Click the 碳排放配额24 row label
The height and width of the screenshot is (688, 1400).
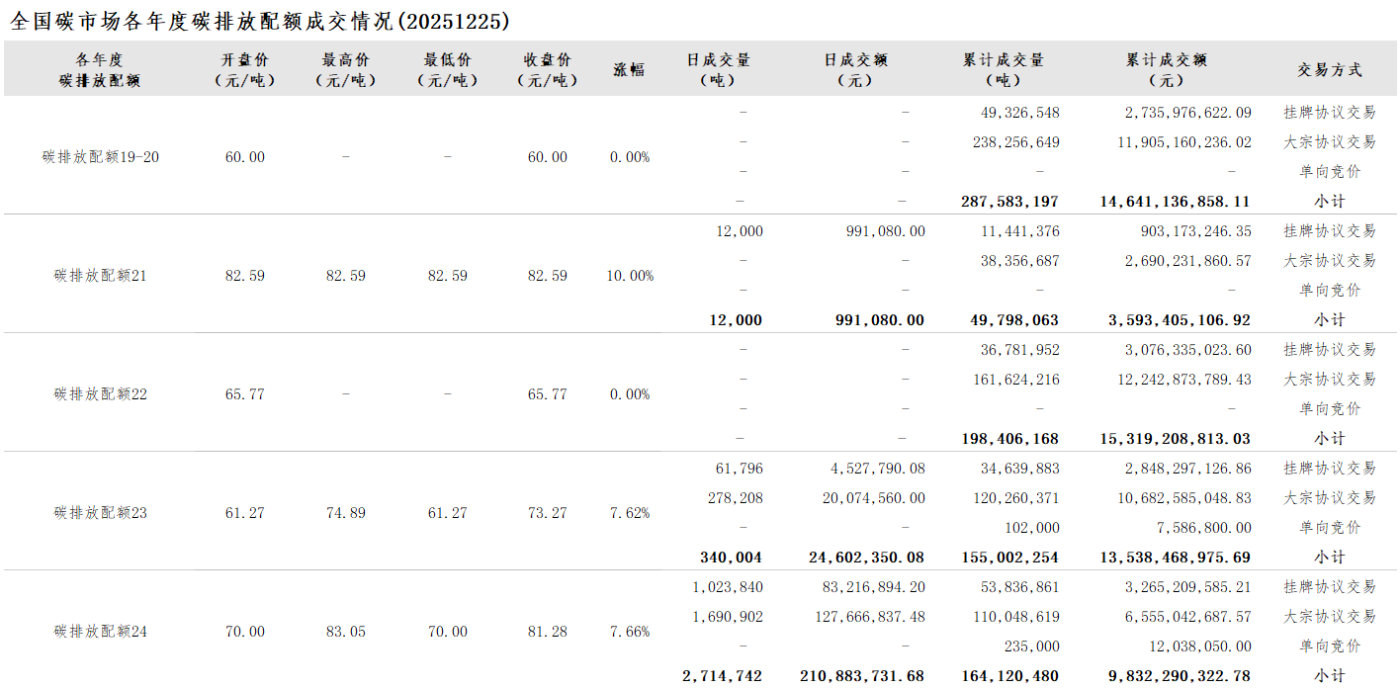(100, 632)
